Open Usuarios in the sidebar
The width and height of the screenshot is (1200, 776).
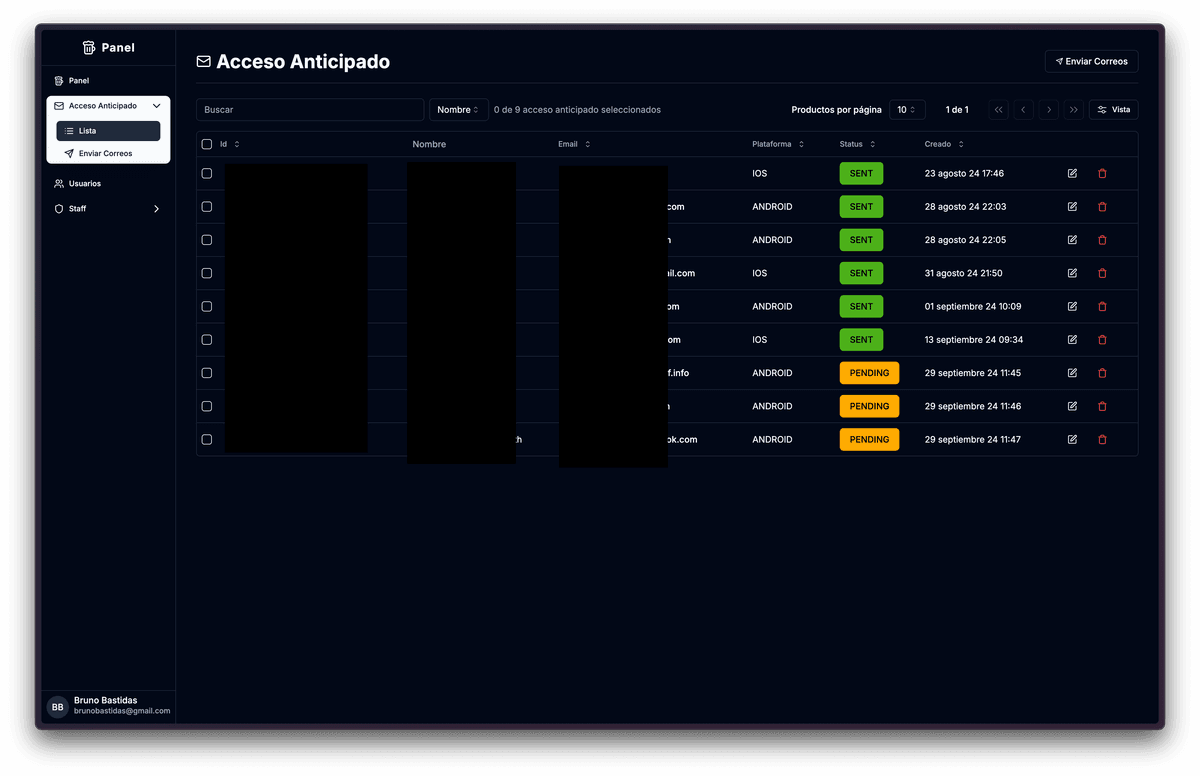click(x=85, y=184)
